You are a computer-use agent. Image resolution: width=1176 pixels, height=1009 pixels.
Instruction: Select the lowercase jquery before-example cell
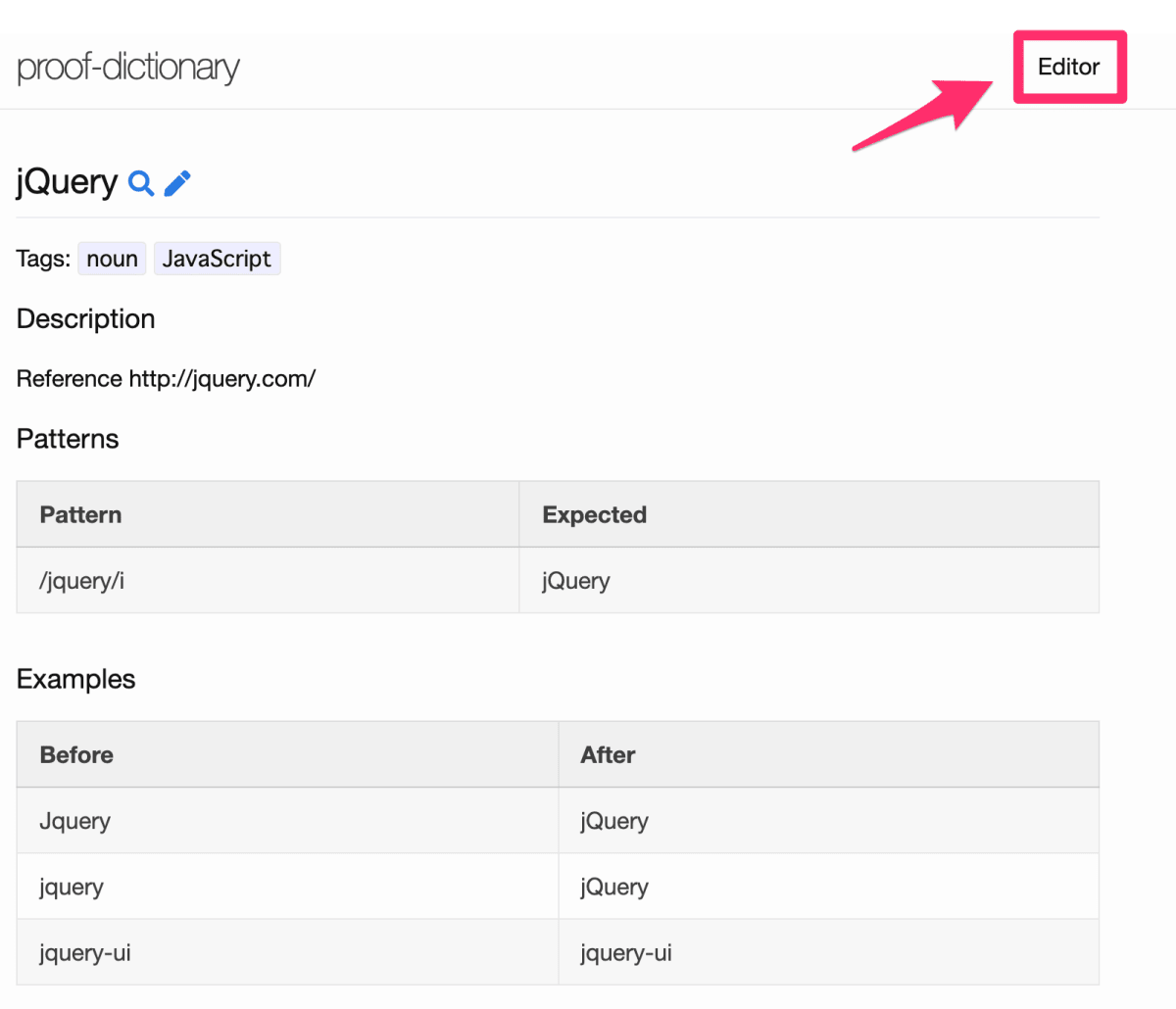click(287, 887)
